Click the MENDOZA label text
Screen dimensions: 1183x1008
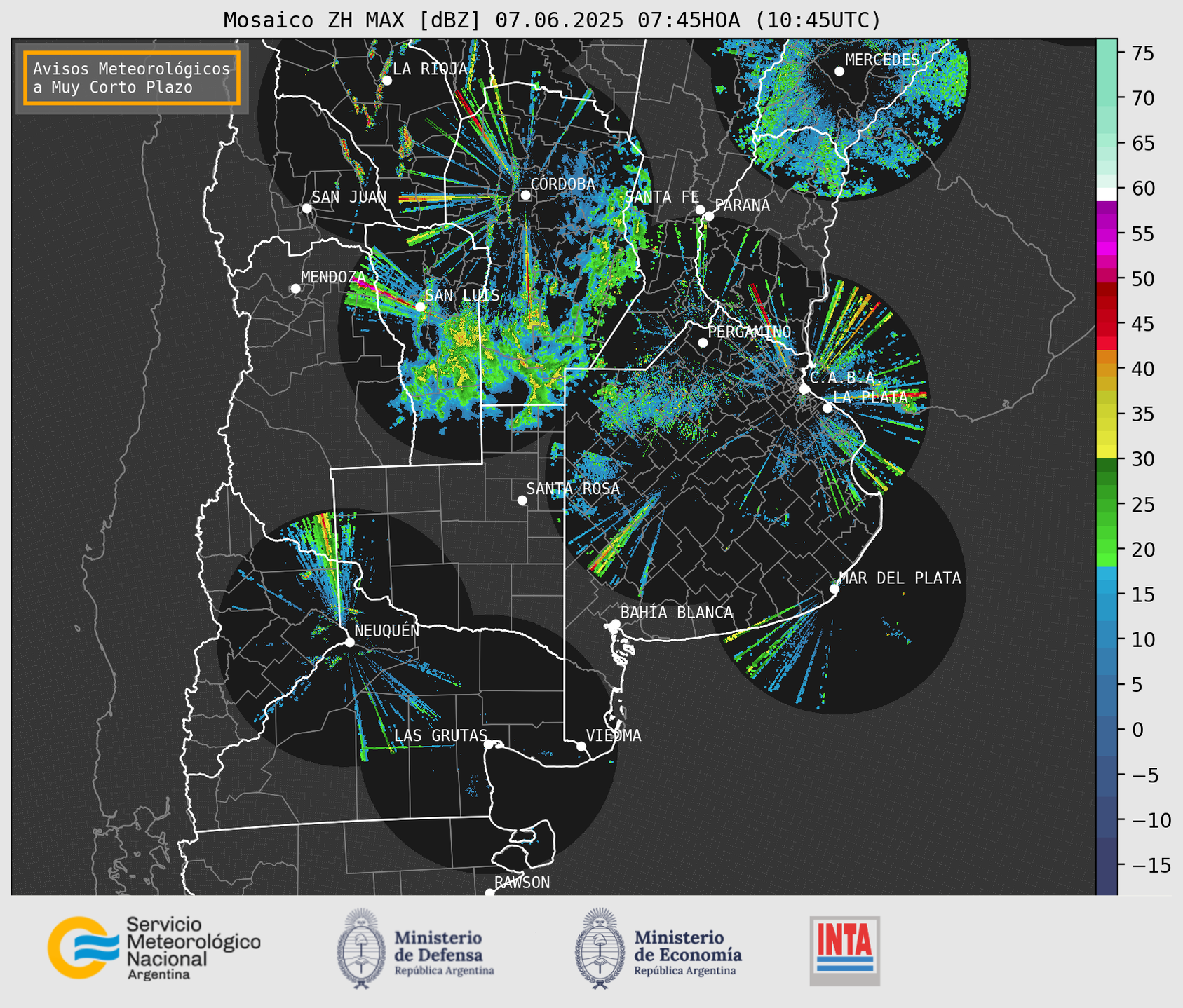tap(333, 277)
